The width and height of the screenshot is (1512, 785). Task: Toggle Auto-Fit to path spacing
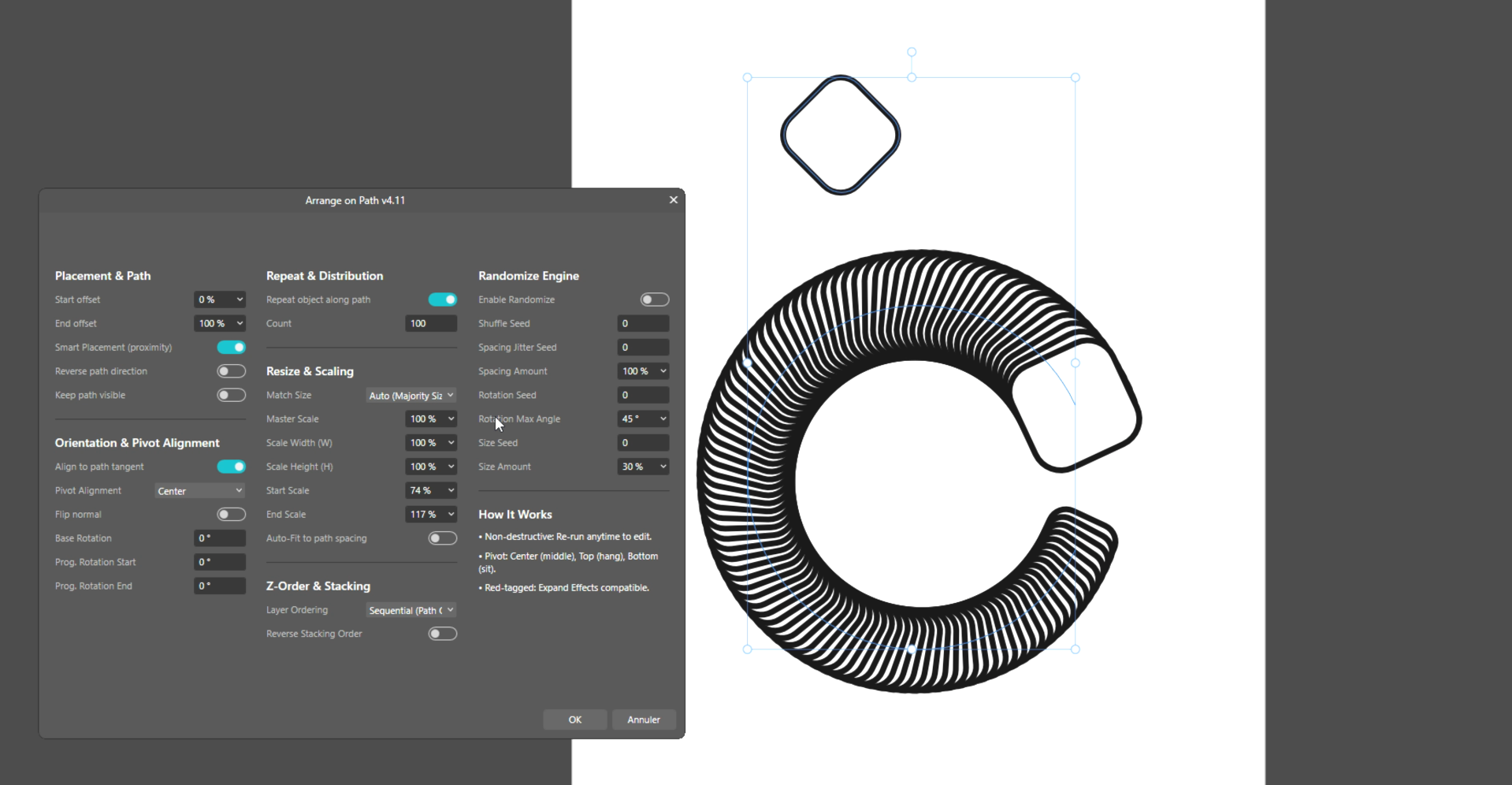(x=443, y=538)
